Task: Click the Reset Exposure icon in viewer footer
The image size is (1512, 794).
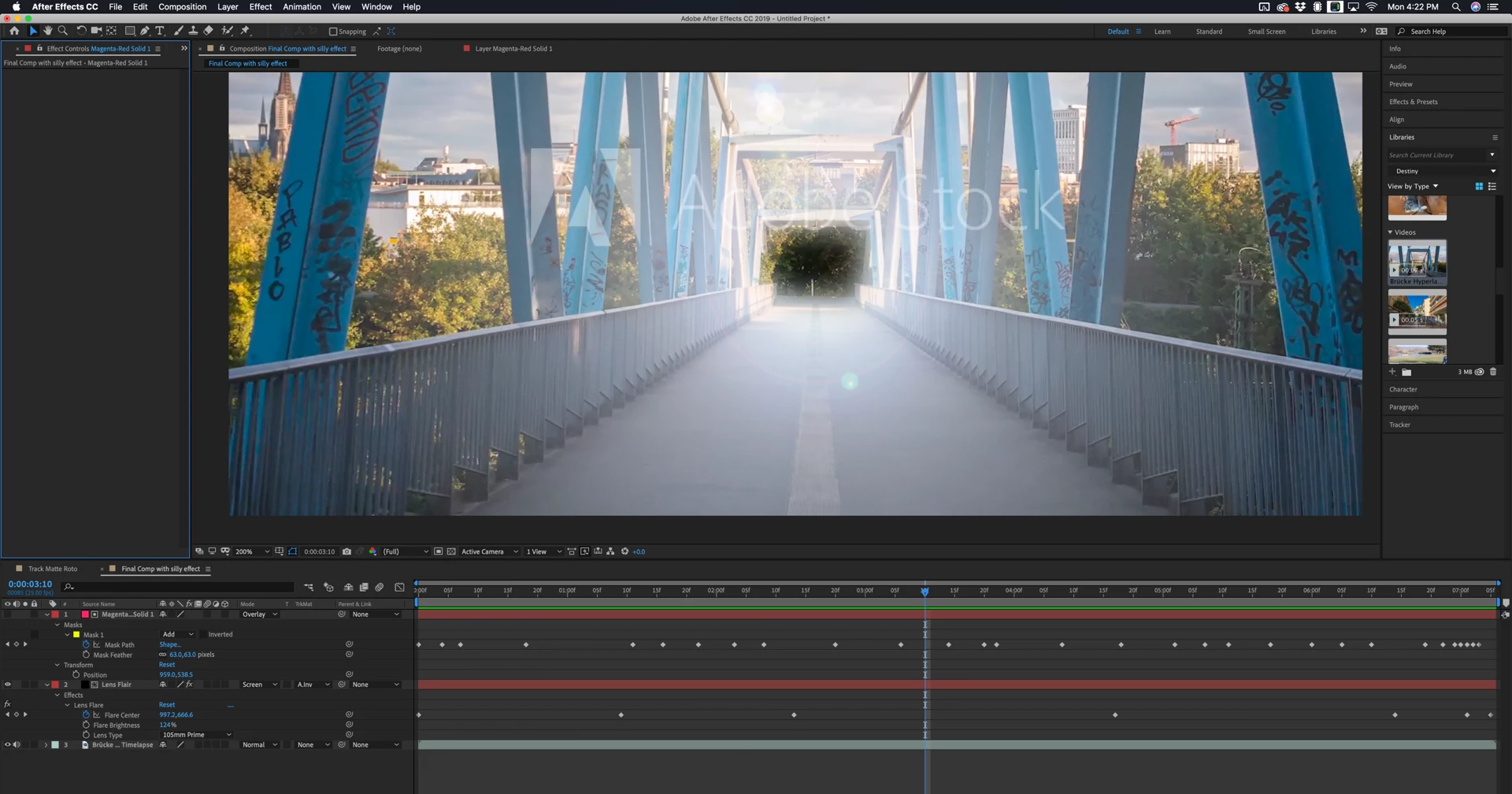Action: (625, 551)
